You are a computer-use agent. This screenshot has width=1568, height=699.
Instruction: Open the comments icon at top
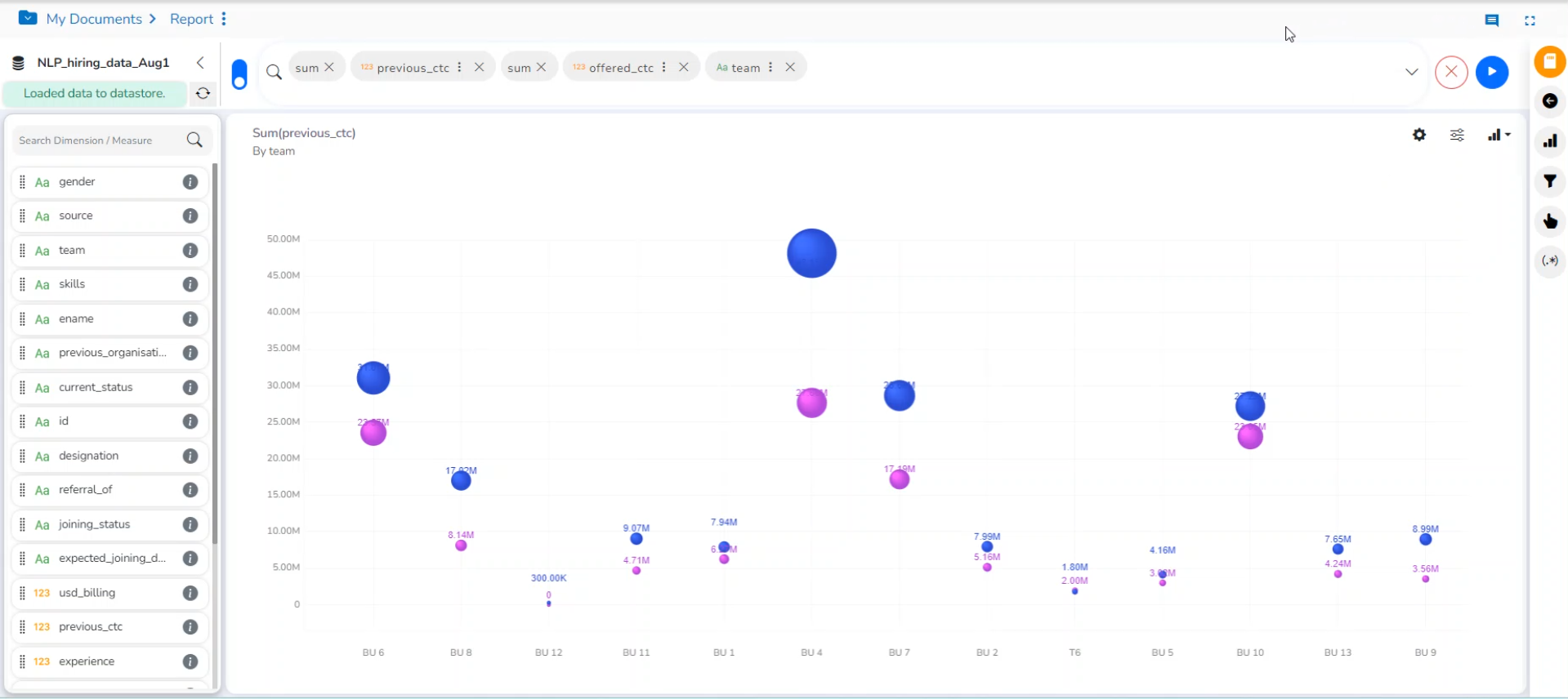click(x=1491, y=20)
